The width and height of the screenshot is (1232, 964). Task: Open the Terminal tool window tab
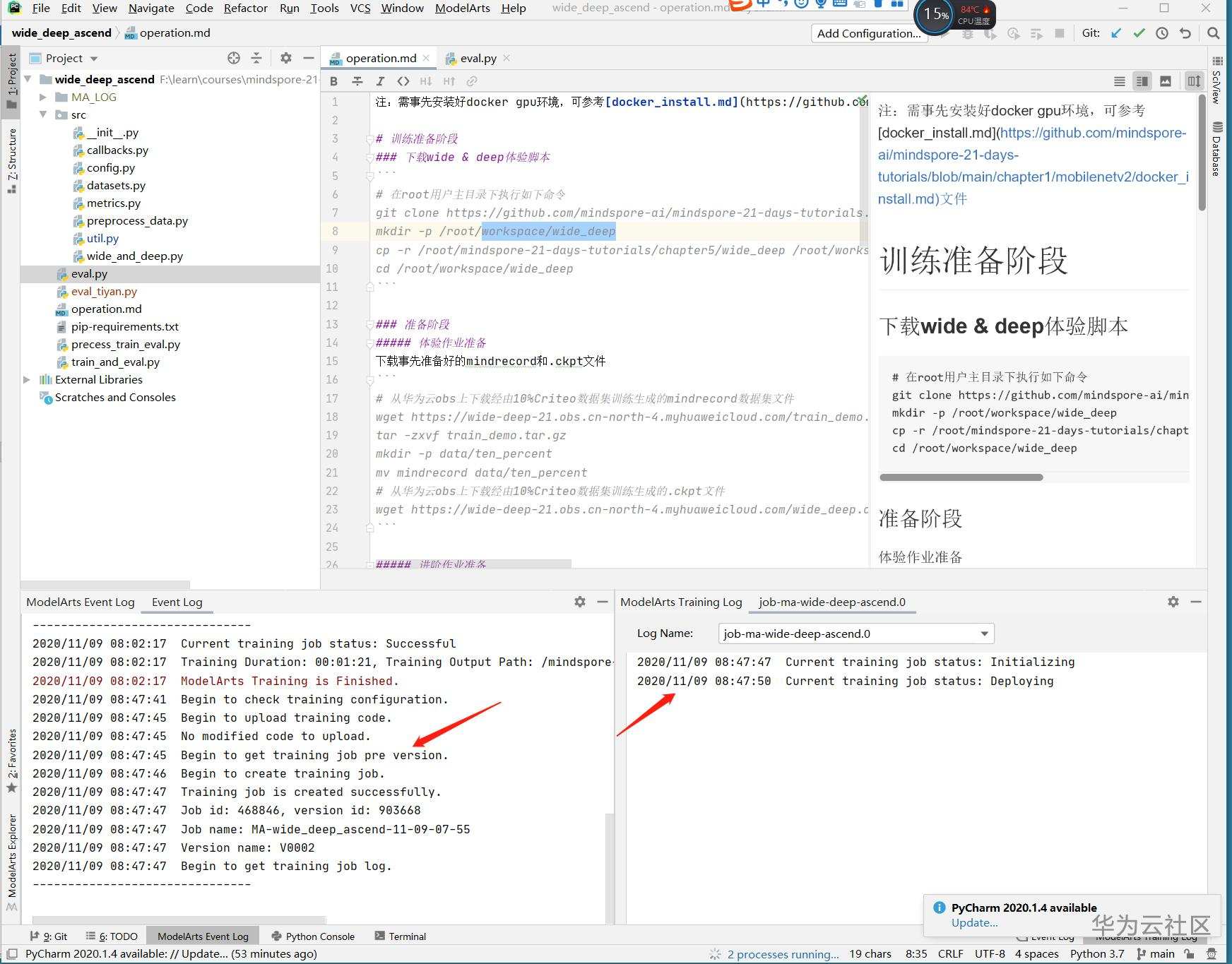pyautogui.click(x=401, y=936)
